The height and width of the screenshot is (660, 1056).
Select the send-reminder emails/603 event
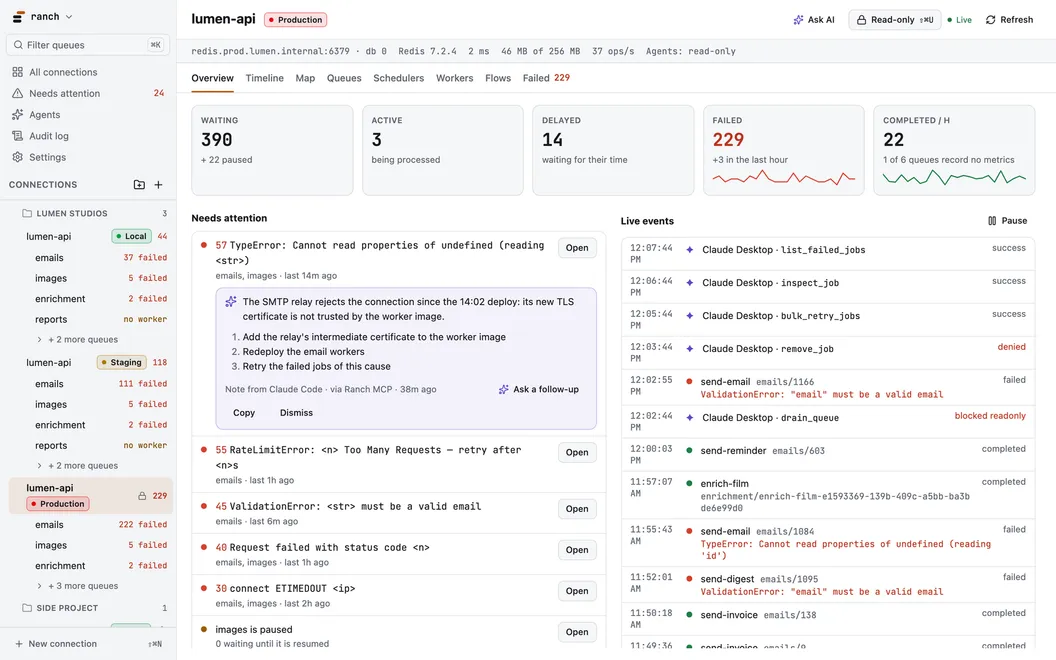[828, 455]
